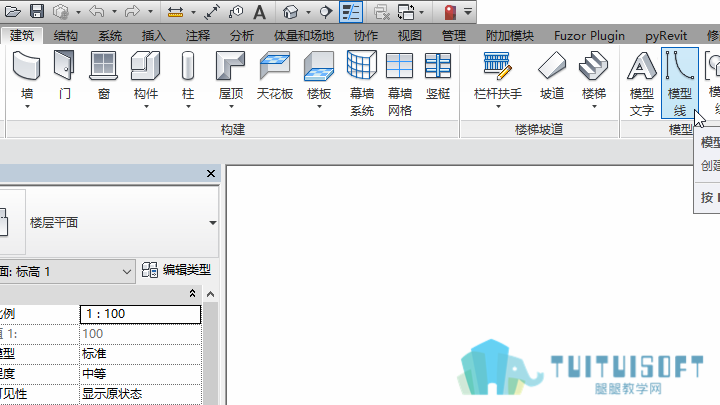Viewport: 720px width, 405px height.
Task: Select the Stair (楼梯) tool
Action: tap(594, 76)
